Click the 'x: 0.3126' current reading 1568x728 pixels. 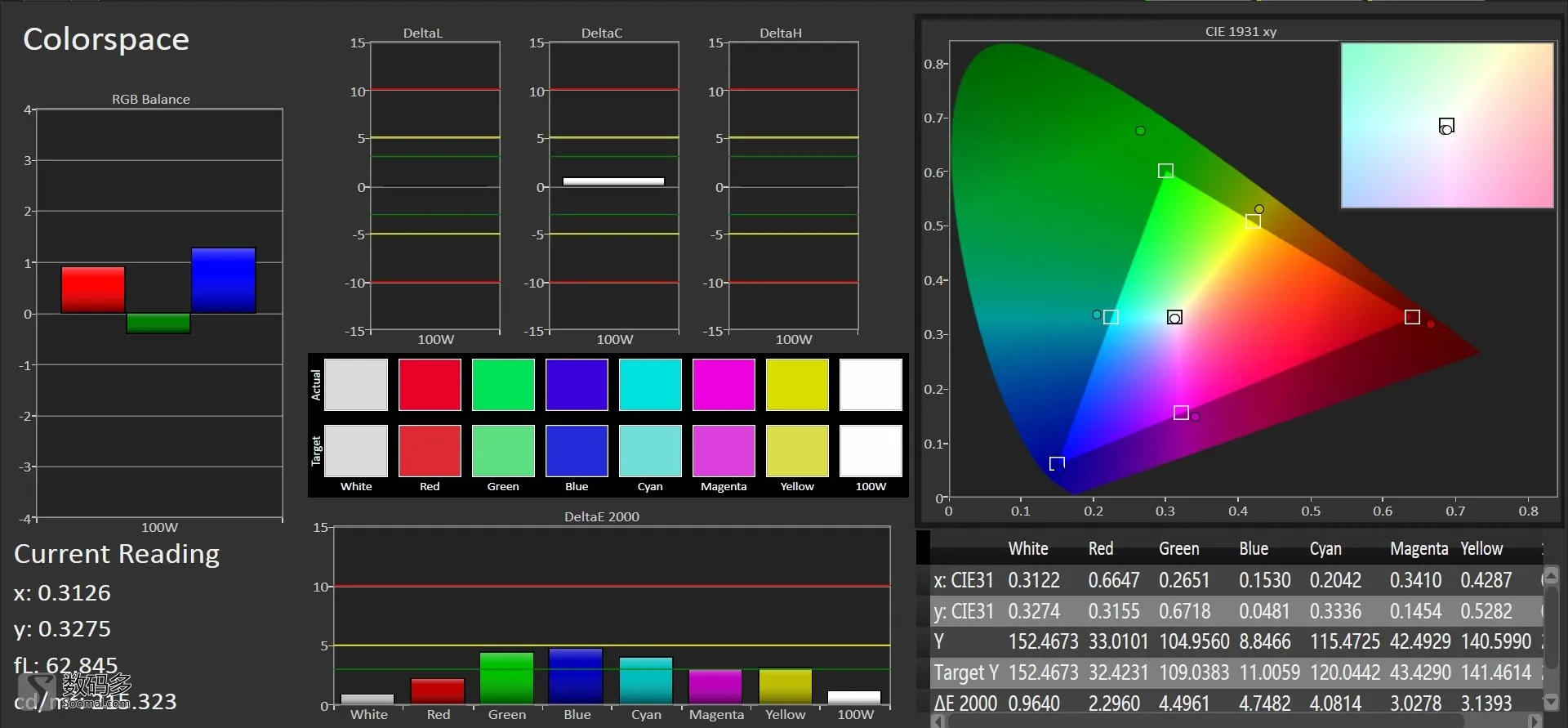click(x=62, y=592)
